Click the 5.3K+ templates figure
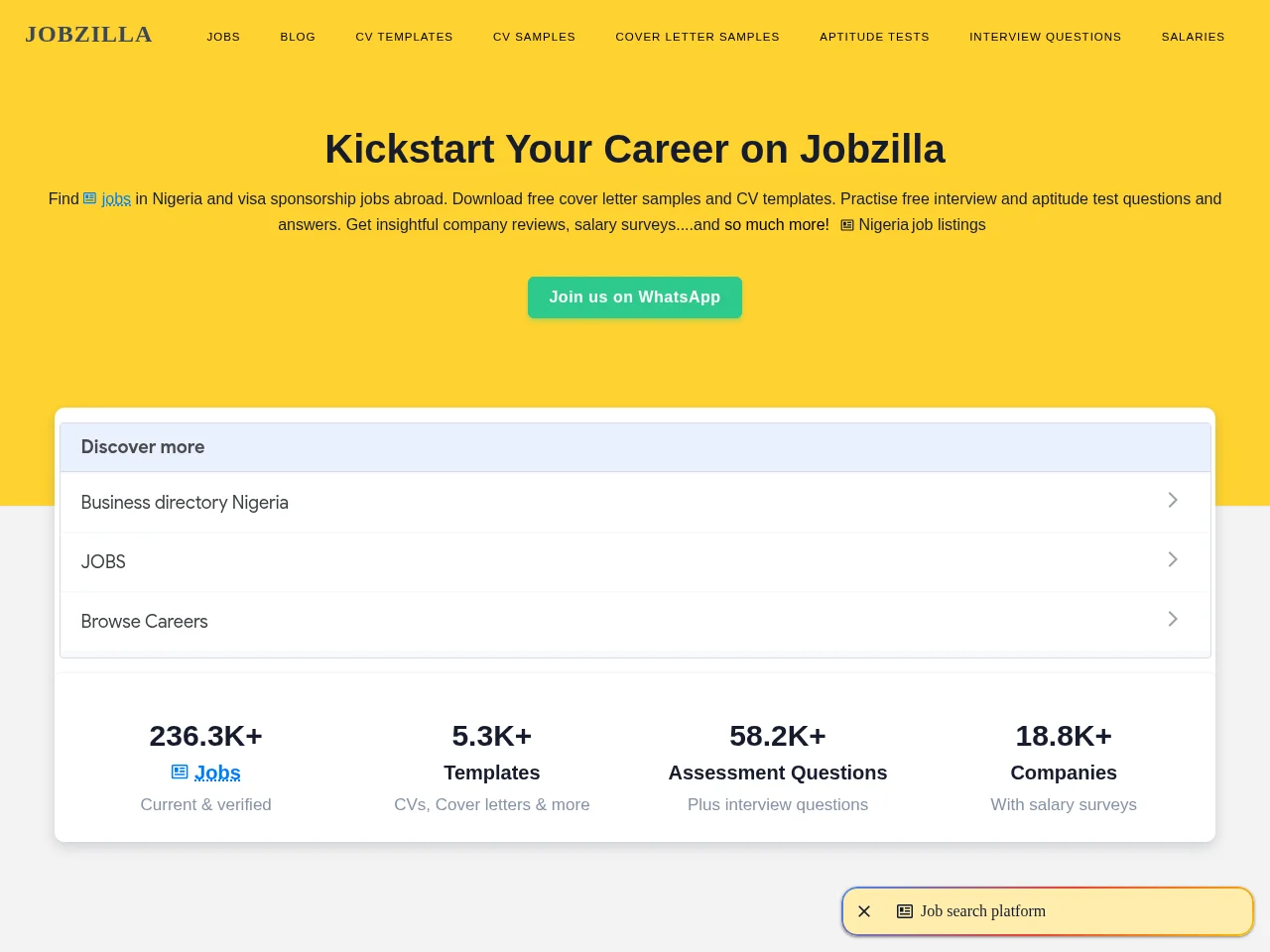1270x952 pixels. (x=492, y=736)
